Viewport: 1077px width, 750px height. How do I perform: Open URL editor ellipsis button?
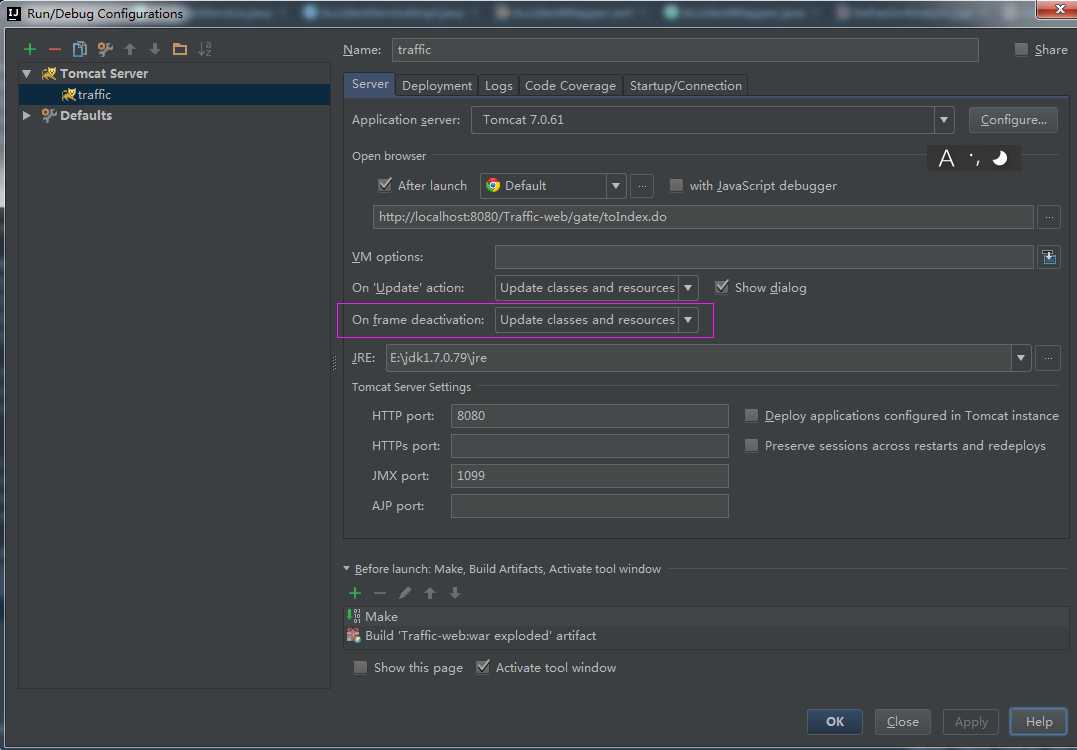(x=1049, y=218)
